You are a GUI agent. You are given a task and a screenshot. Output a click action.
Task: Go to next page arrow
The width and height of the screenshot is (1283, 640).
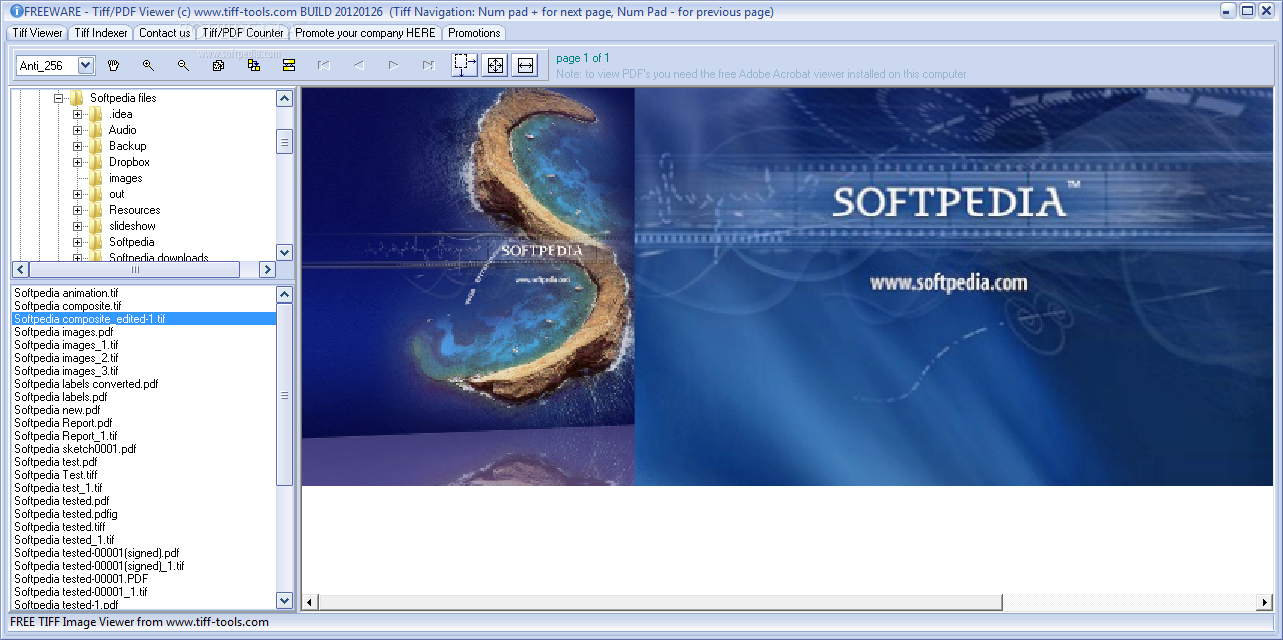tap(393, 65)
